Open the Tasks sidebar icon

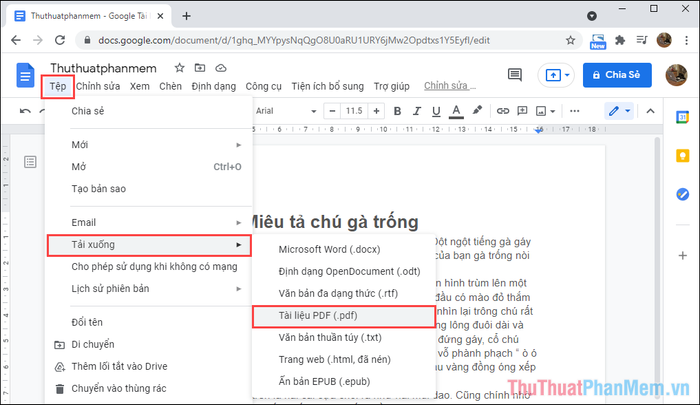(682, 193)
